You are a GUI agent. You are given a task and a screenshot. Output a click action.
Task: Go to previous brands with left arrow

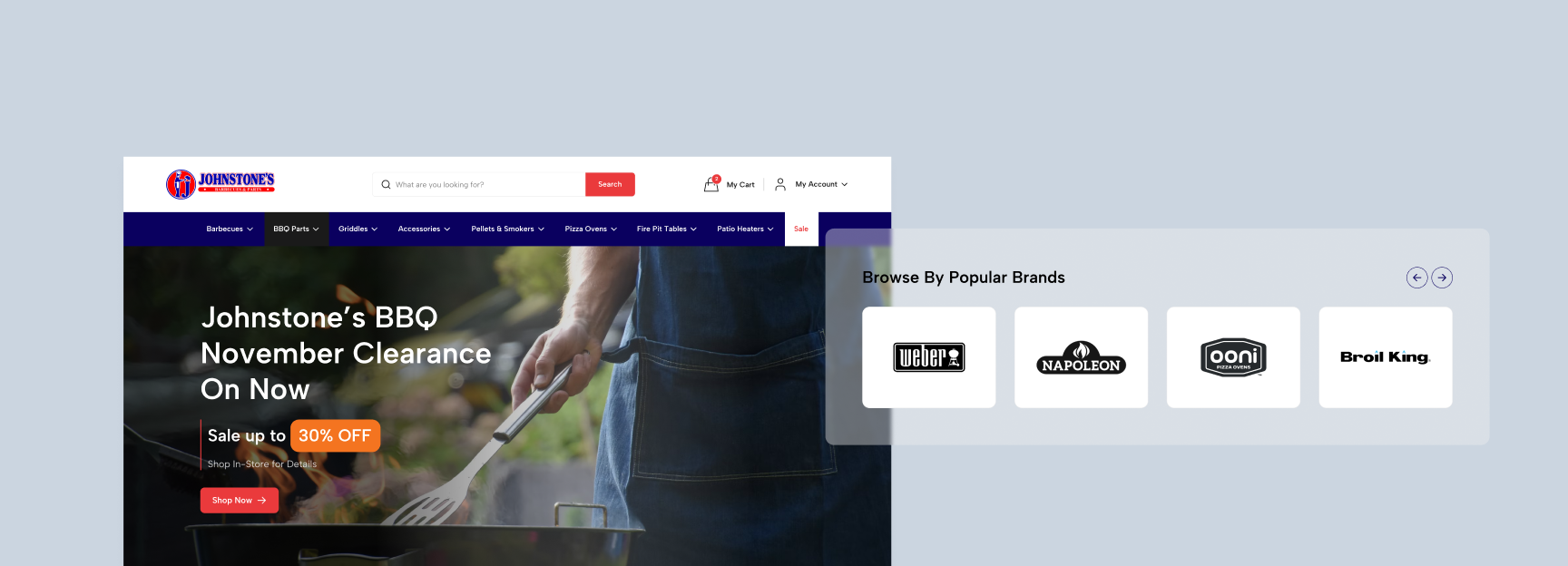(1416, 278)
